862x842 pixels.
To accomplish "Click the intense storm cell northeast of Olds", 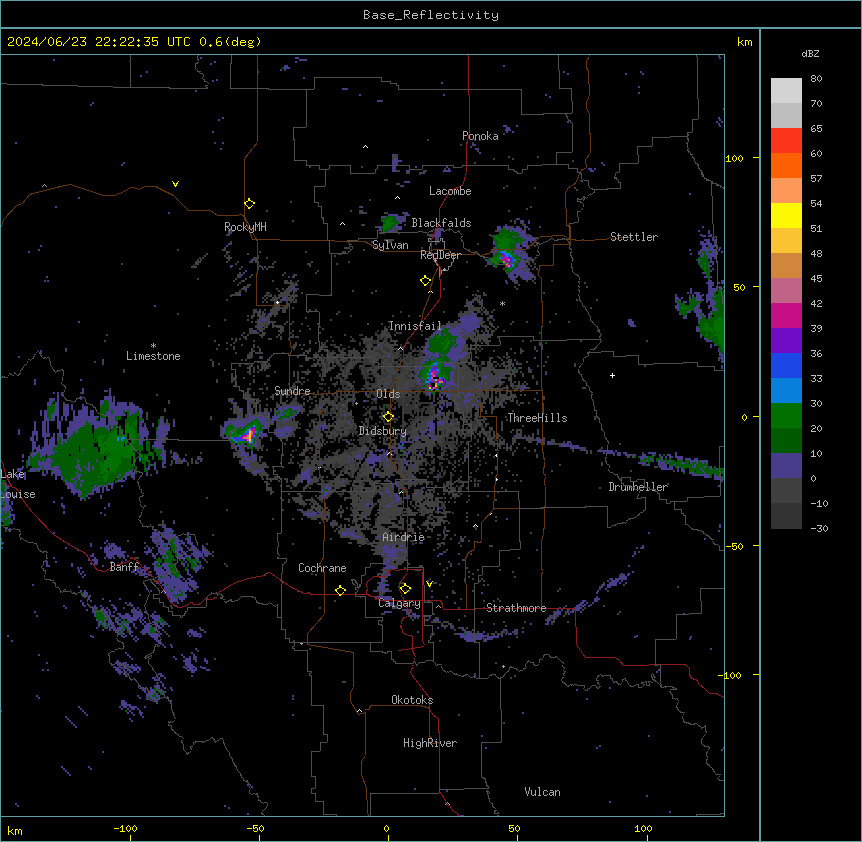I will (434, 378).
